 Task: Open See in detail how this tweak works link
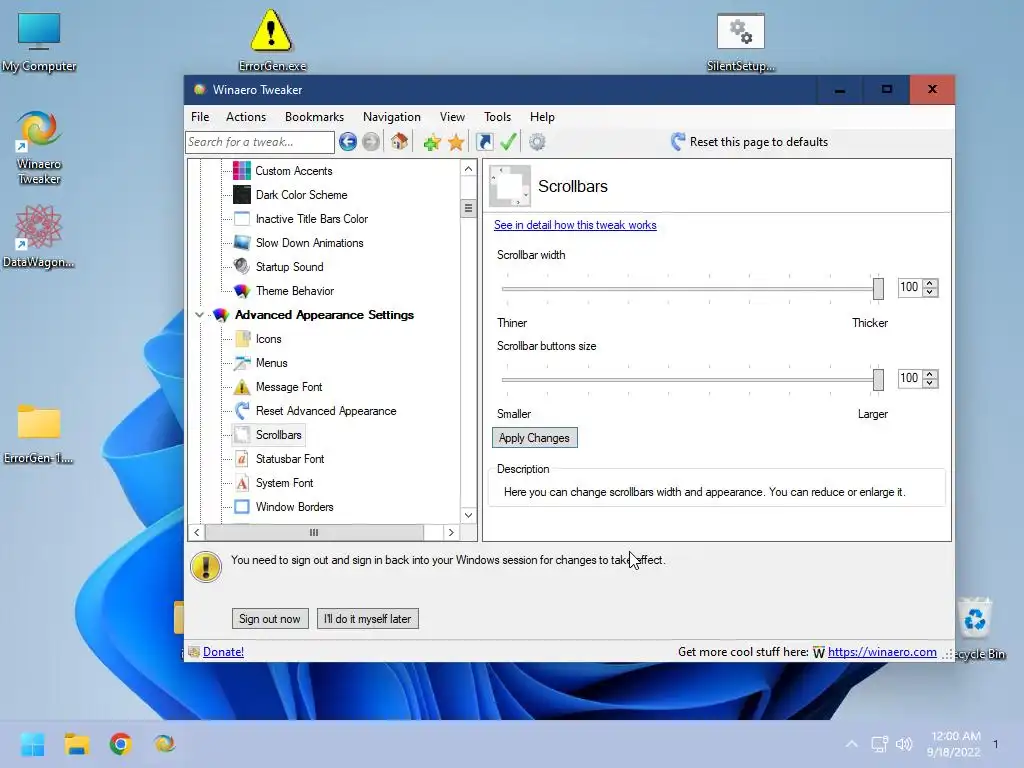pyautogui.click(x=575, y=225)
